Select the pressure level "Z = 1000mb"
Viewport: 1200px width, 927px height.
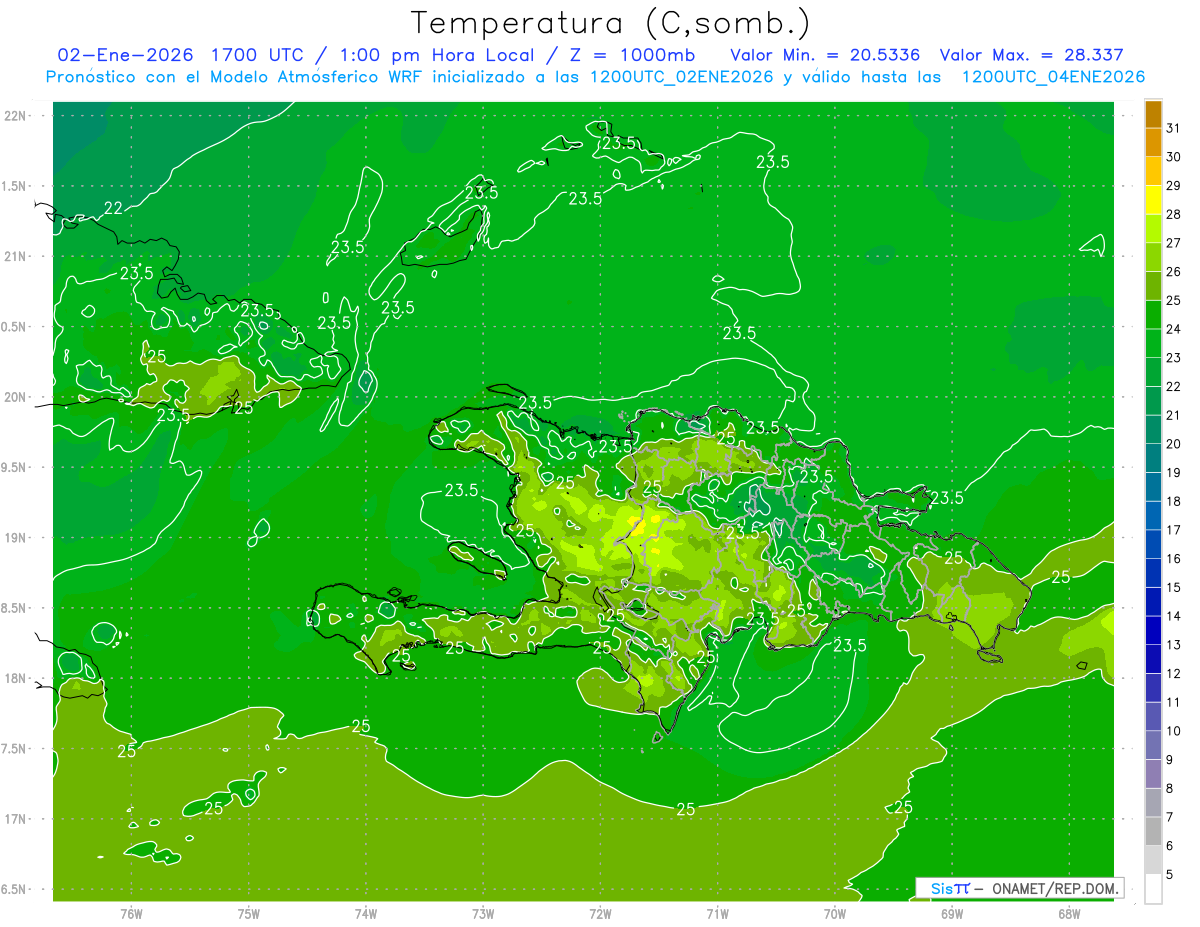633,55
